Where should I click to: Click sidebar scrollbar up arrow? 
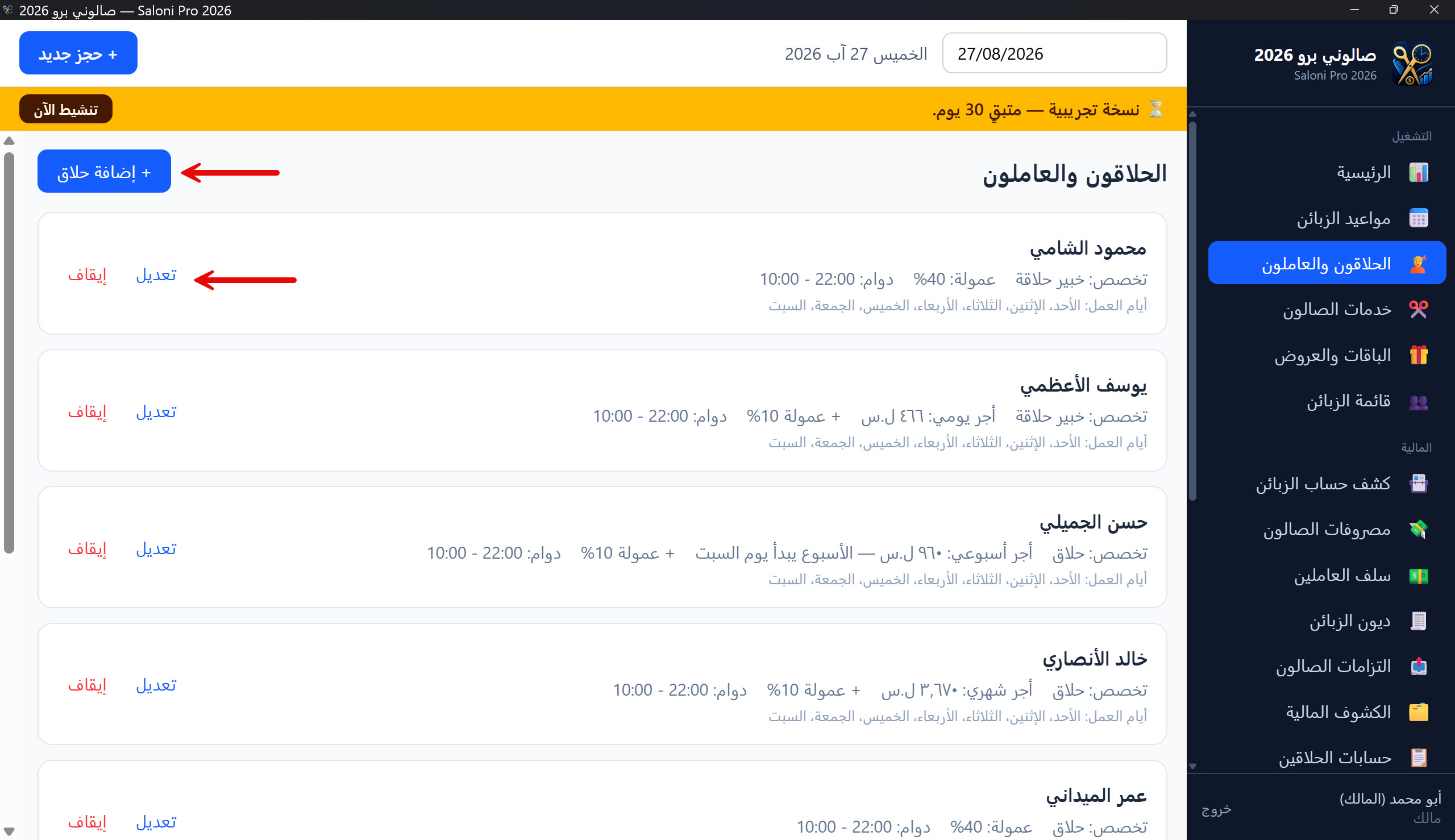[x=1193, y=114]
